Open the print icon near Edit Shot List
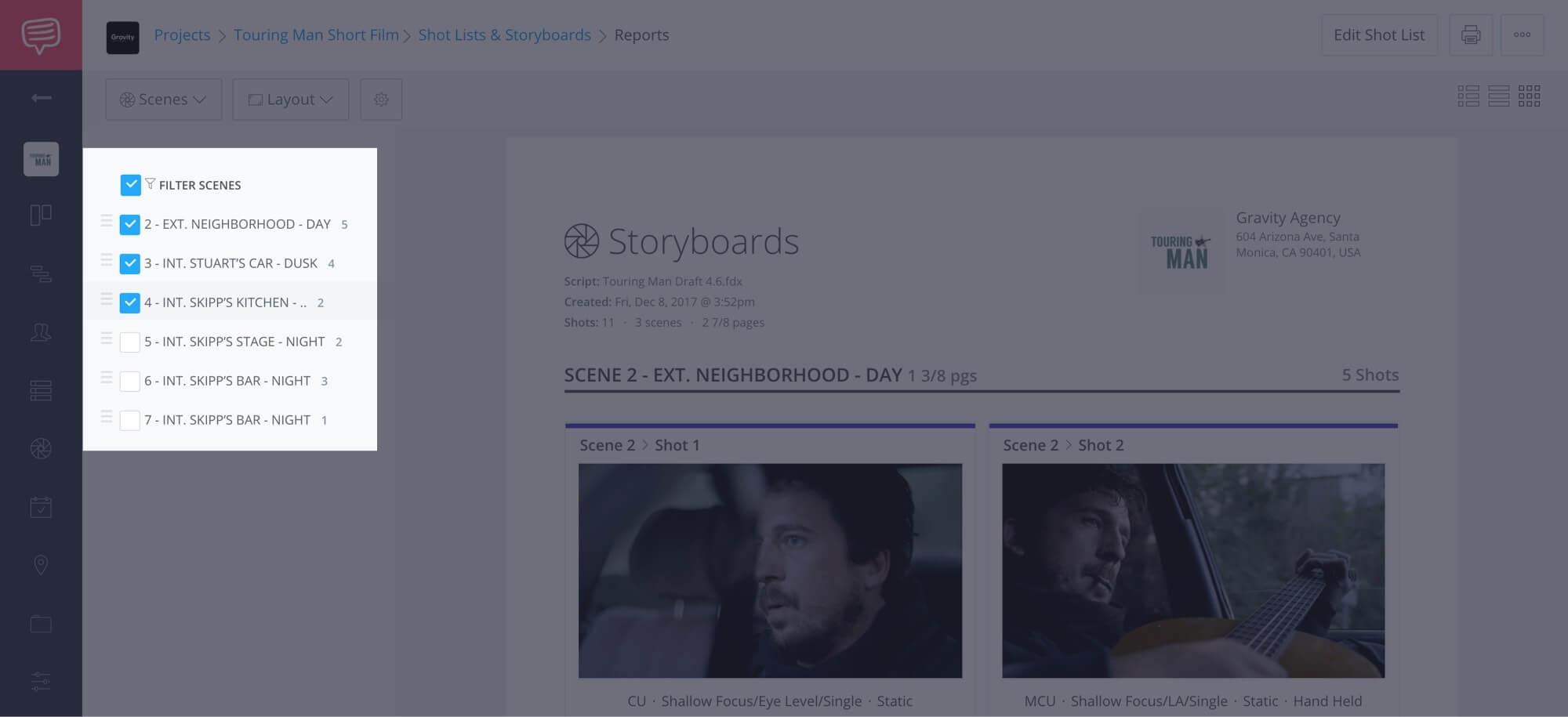 (1471, 34)
